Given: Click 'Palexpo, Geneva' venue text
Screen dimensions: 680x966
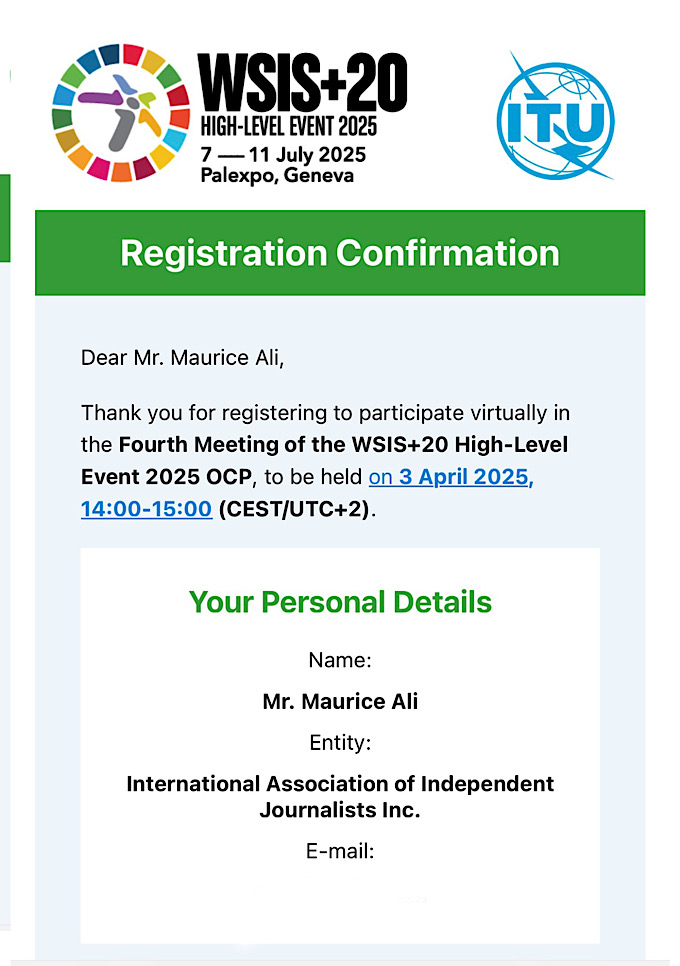Looking at the screenshot, I should (x=277, y=176).
